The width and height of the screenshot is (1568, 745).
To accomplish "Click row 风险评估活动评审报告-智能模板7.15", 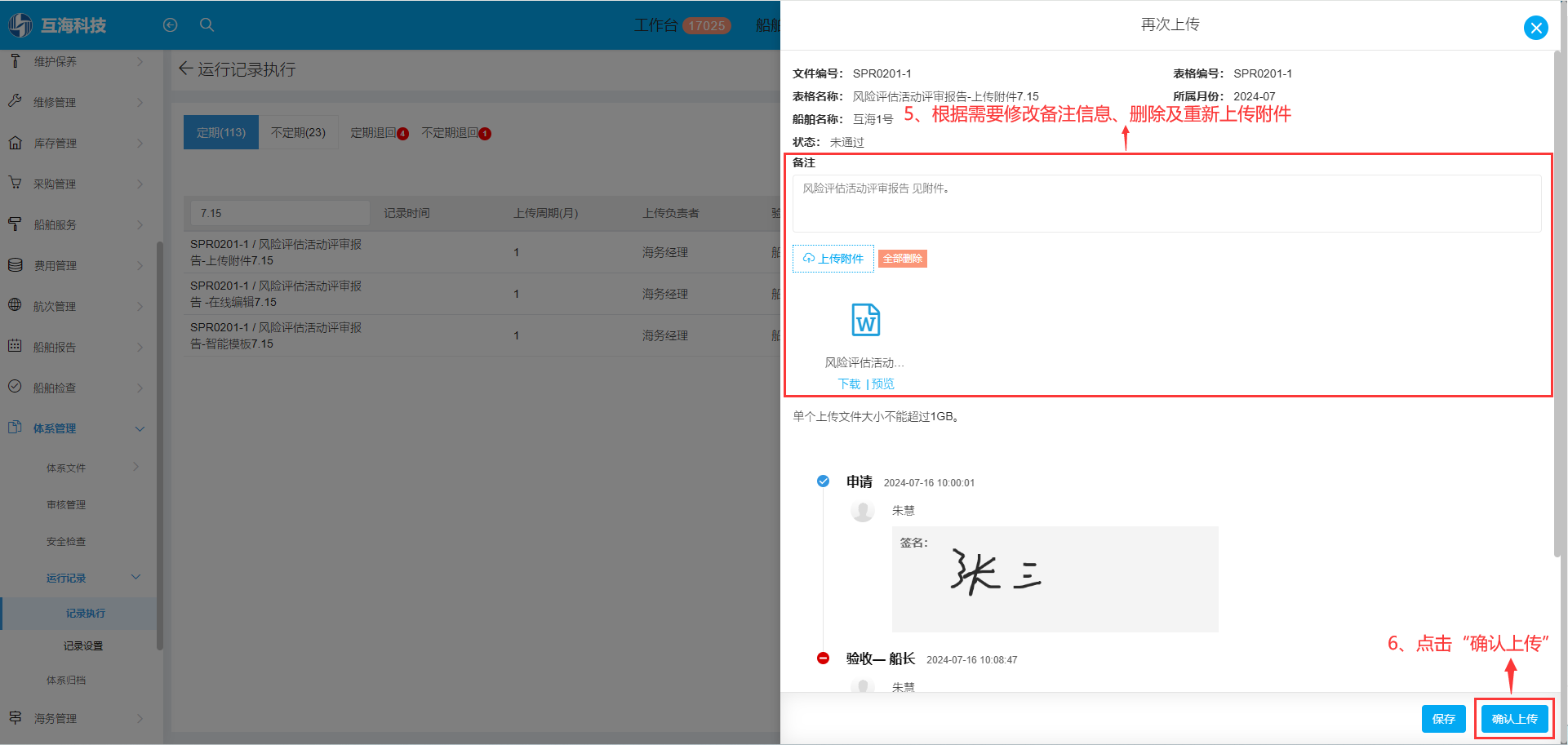I will pos(482,335).
